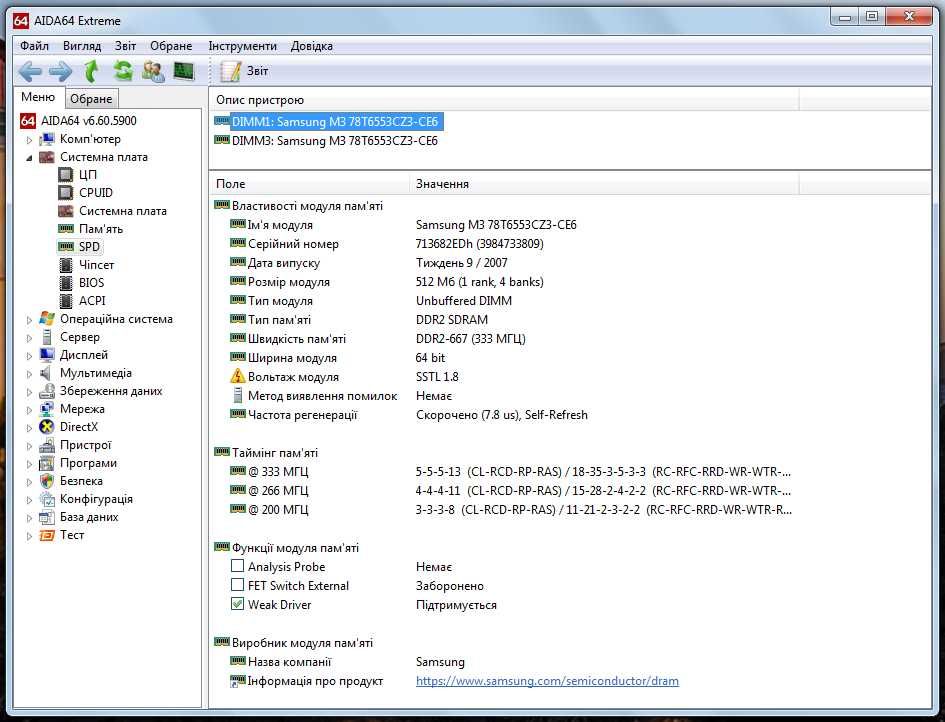Screen dimensions: 945x722
Task: Select the ACPI tree item
Action: coord(92,301)
